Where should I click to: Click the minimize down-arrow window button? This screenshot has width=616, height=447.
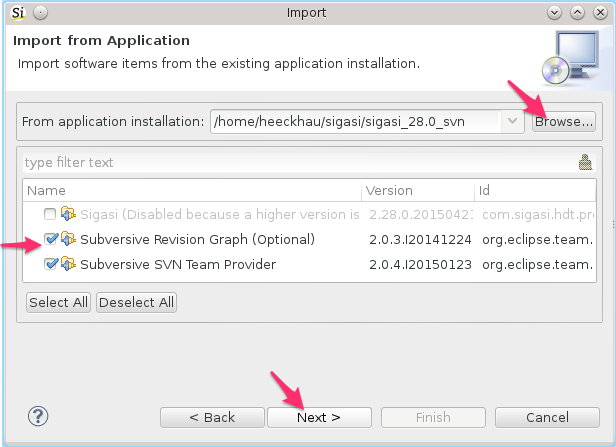click(x=554, y=13)
